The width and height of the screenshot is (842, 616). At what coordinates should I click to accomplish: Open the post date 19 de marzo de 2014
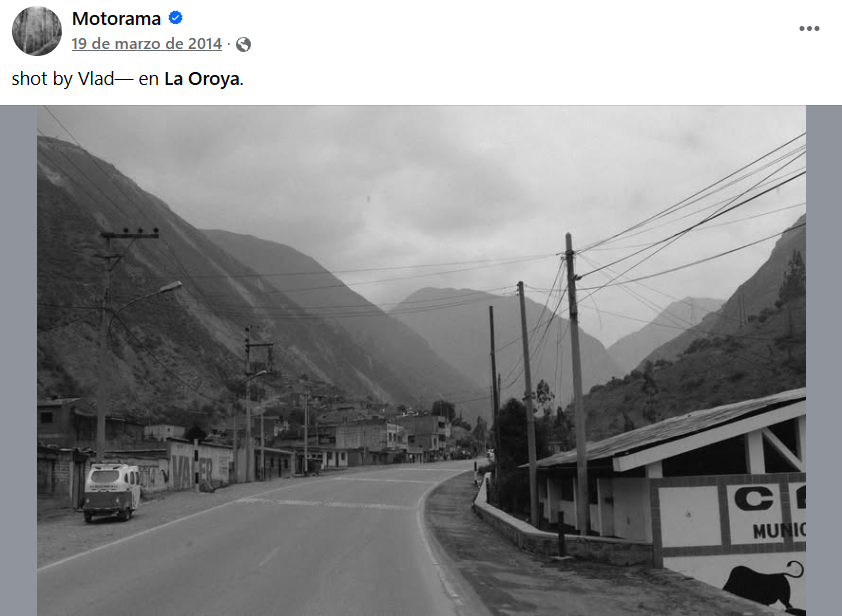click(147, 44)
